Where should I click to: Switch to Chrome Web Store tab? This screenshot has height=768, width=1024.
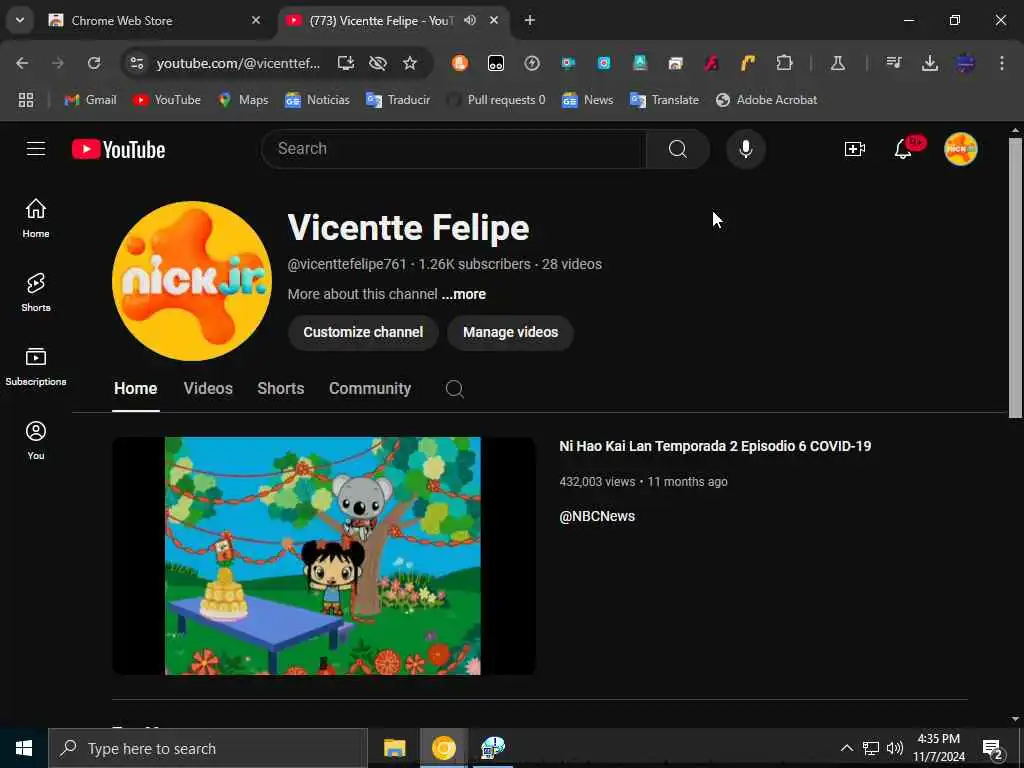(x=121, y=20)
